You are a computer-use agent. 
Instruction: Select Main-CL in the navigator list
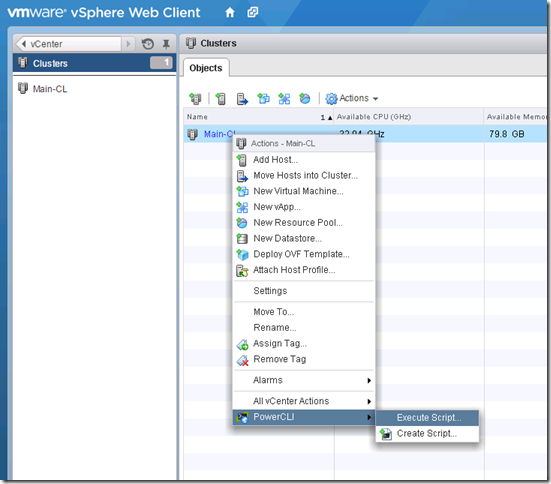point(50,89)
